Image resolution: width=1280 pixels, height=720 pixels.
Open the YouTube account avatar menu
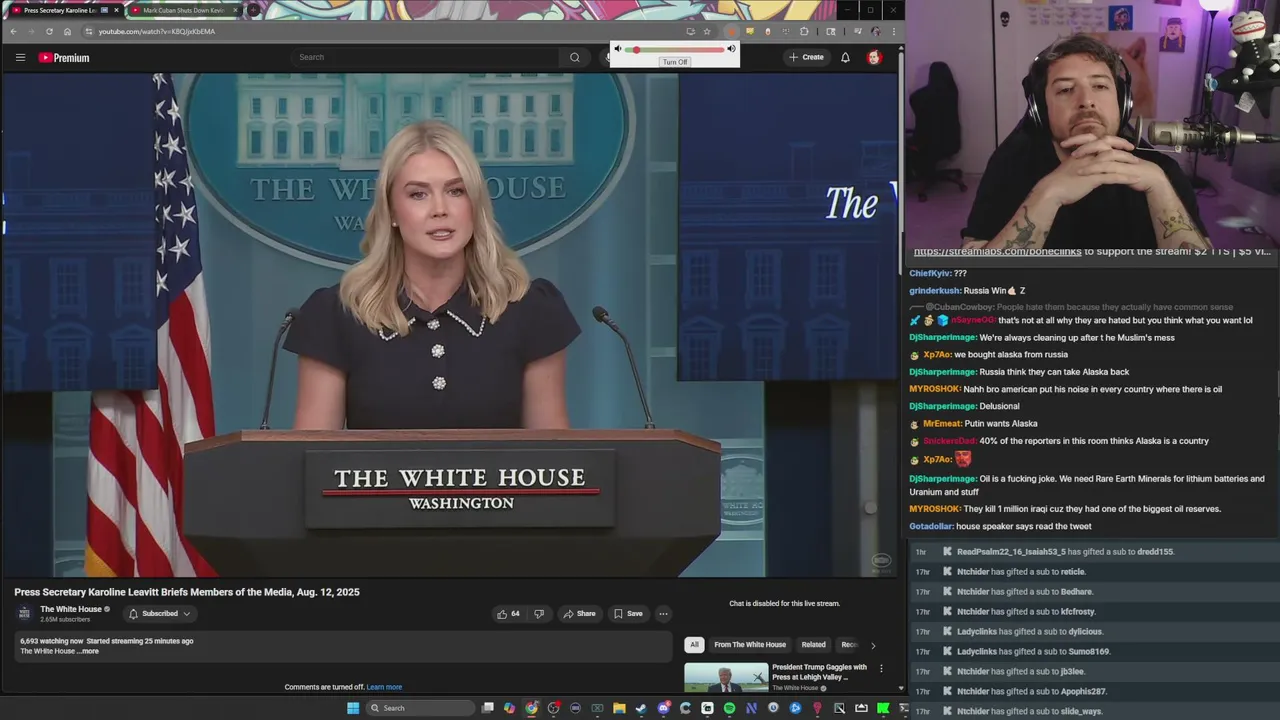point(874,57)
